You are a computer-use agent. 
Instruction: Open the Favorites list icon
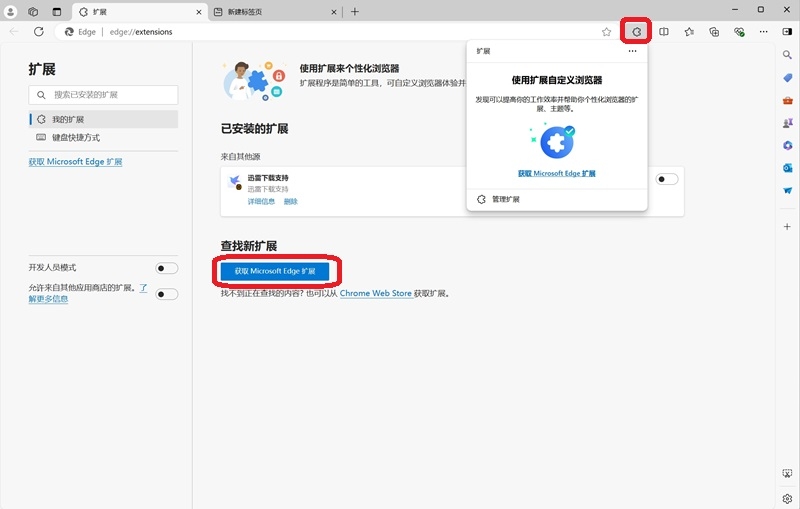pos(689,32)
